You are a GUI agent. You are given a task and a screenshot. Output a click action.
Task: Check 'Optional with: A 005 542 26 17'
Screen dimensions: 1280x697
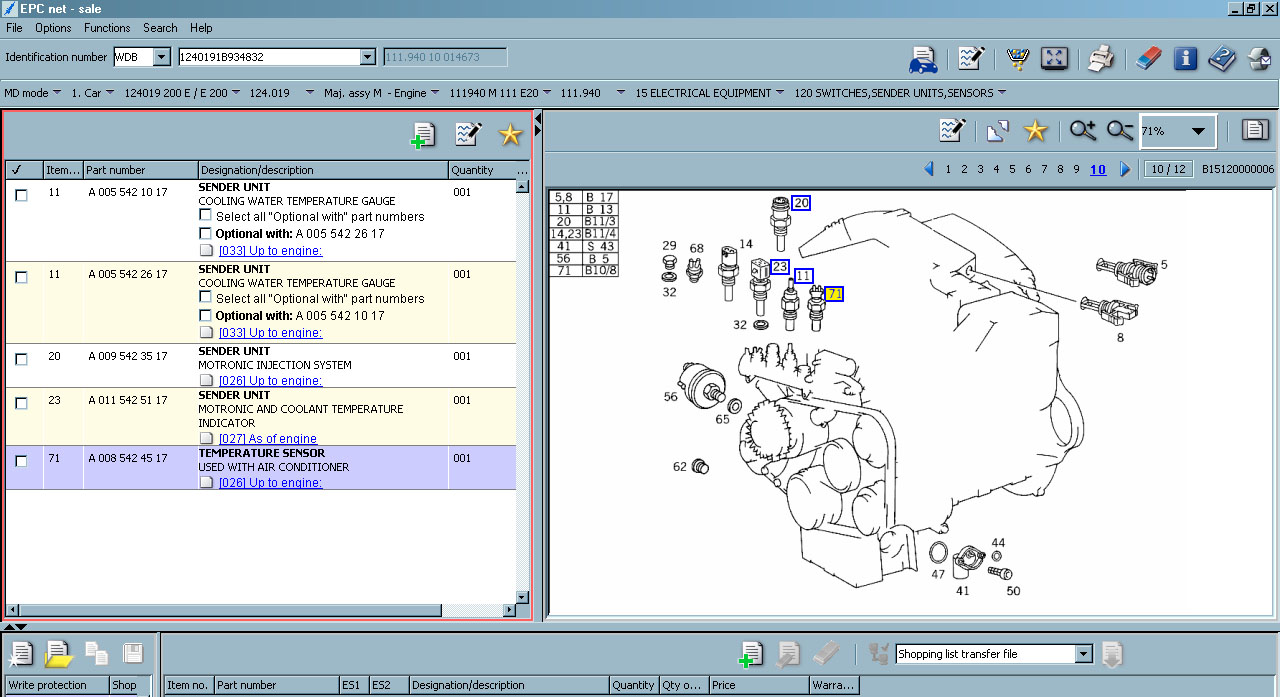pyautogui.click(x=205, y=233)
